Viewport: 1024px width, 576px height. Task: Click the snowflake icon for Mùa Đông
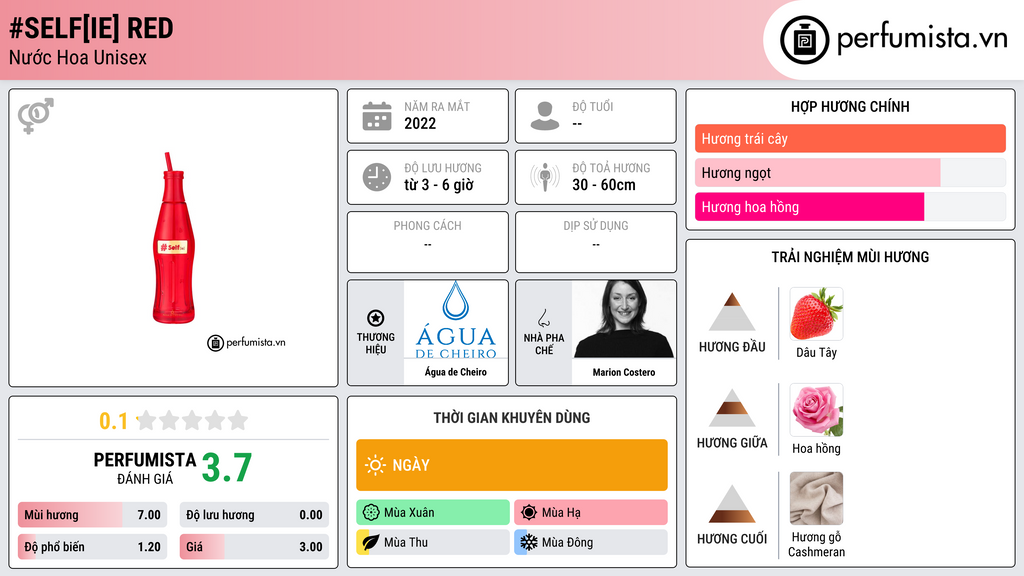529,542
